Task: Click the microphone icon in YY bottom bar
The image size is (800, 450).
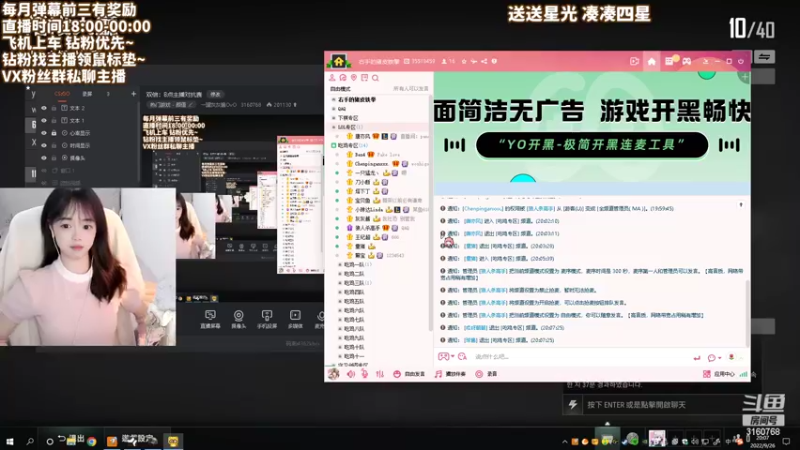Action: coord(365,374)
